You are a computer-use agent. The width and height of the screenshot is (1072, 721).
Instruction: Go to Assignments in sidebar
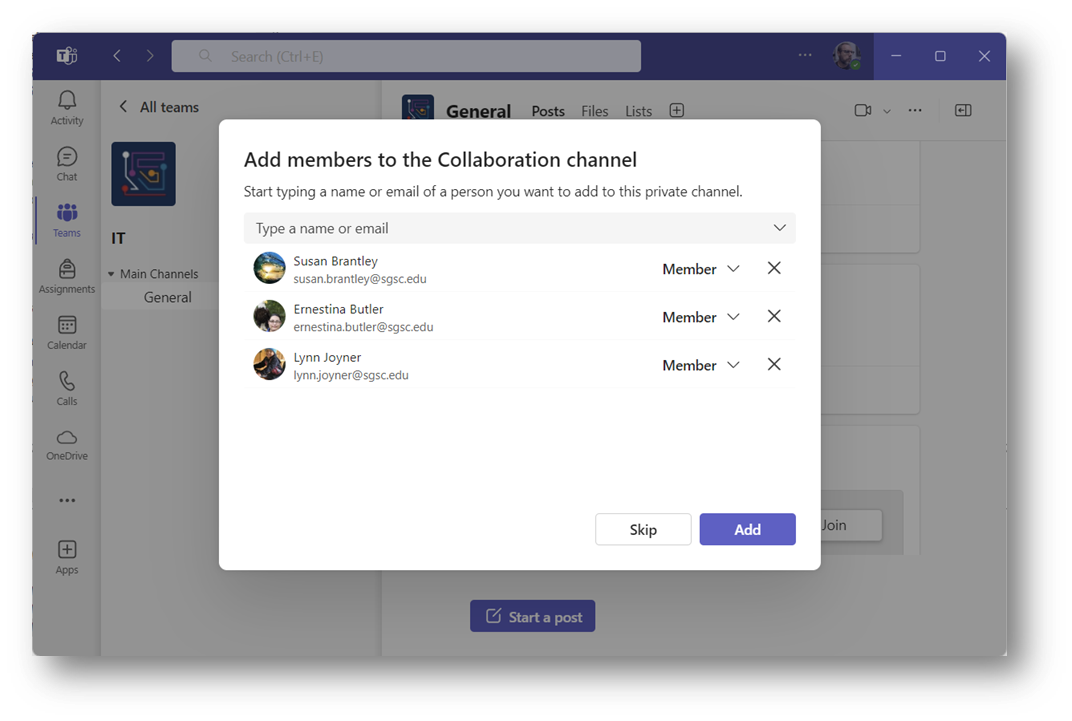[x=67, y=275]
